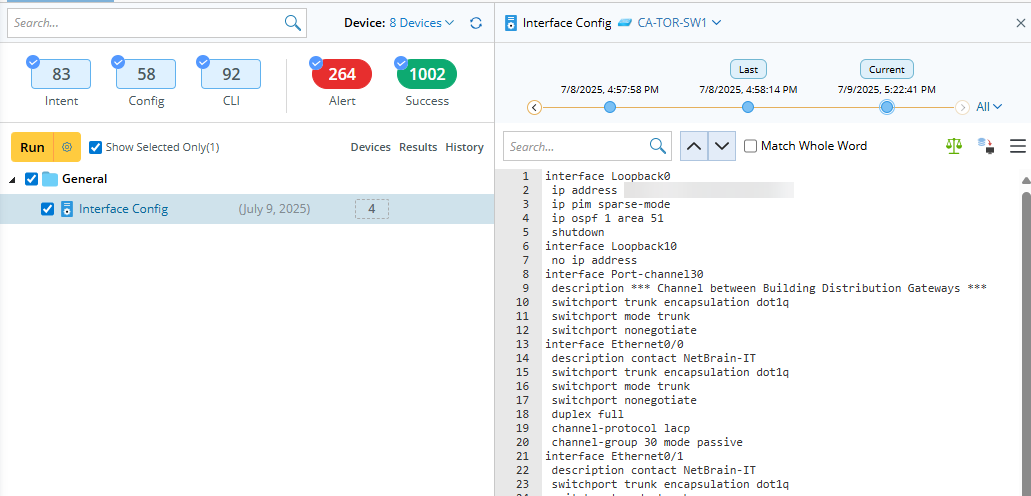Jump to previous search match with up arrow
The height and width of the screenshot is (496, 1031).
click(x=694, y=146)
